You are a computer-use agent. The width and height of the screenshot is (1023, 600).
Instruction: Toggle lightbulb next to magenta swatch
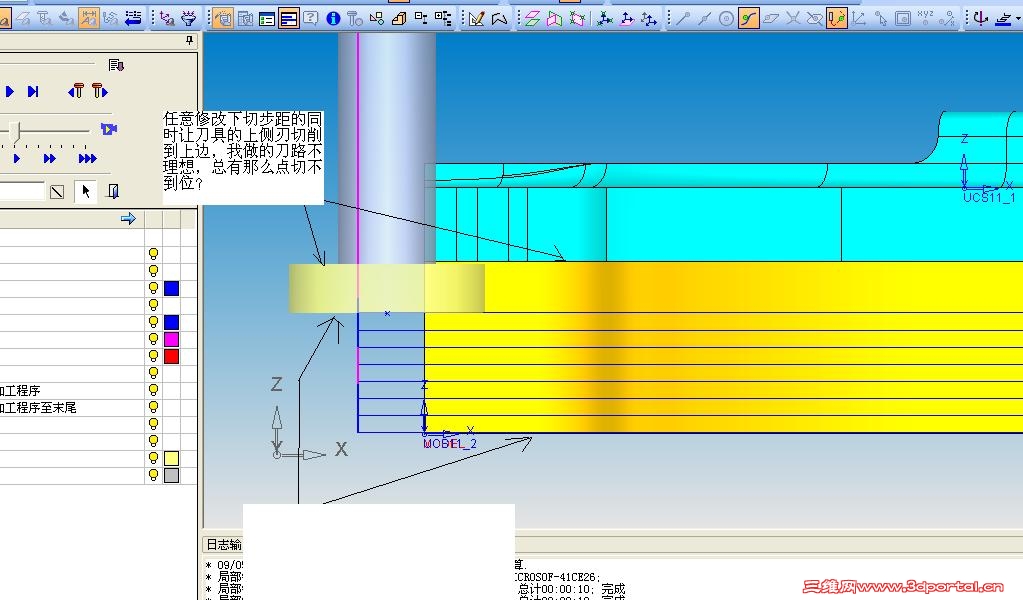pyautogui.click(x=153, y=339)
